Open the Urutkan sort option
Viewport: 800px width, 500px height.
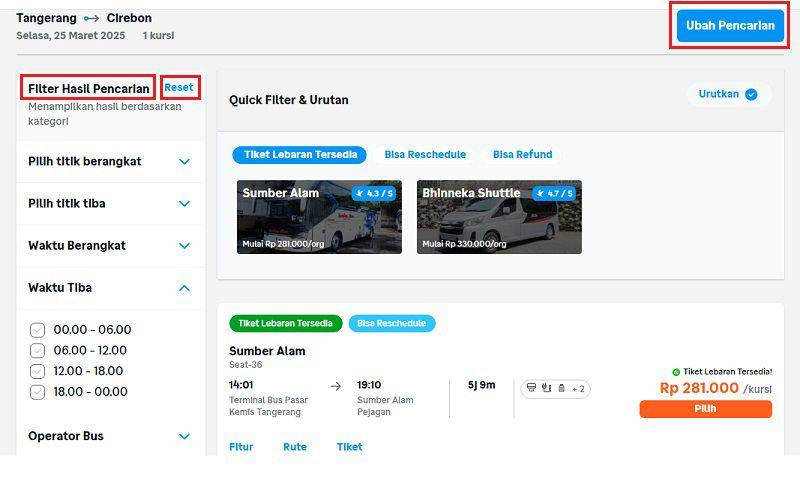728,94
